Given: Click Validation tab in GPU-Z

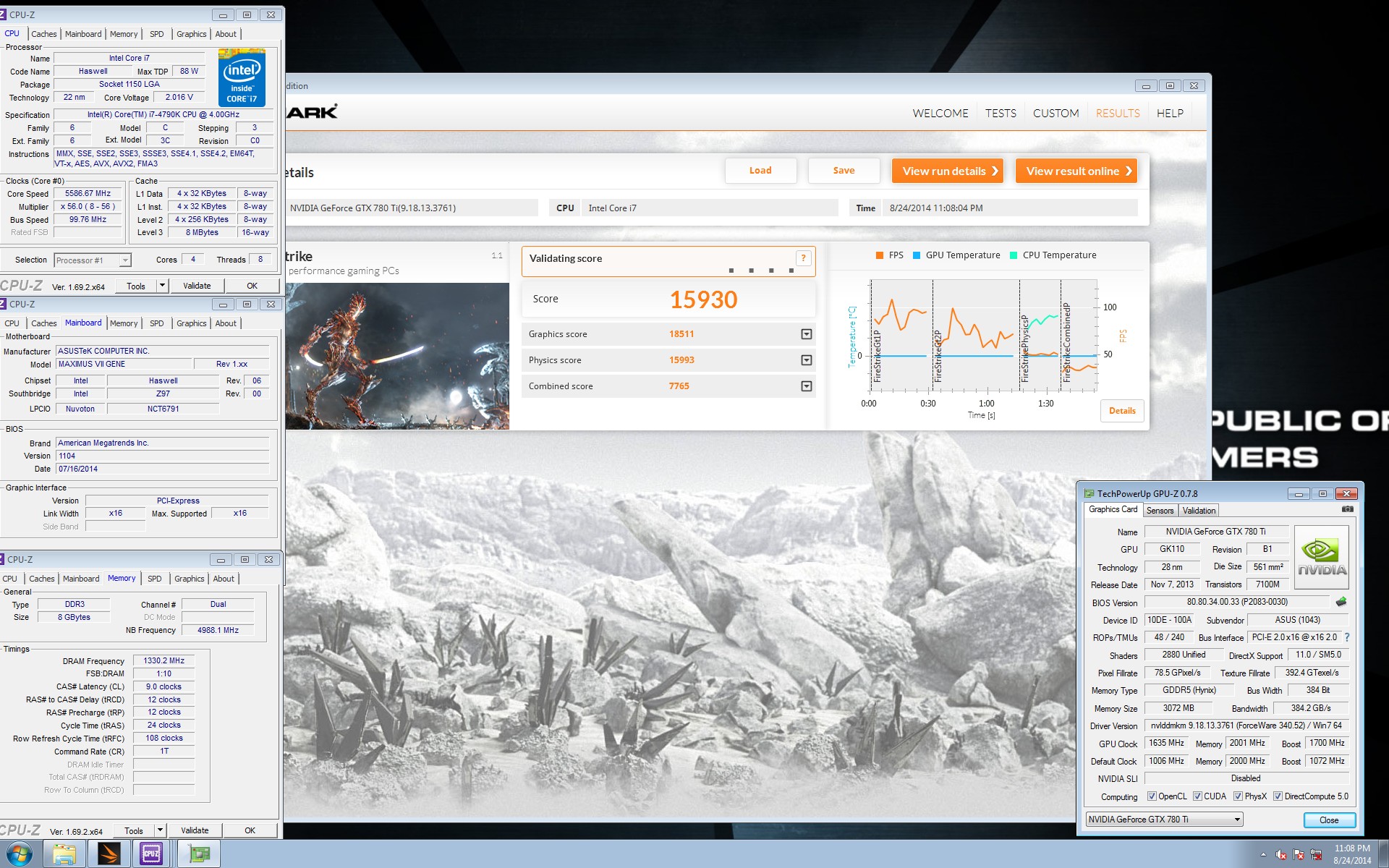Looking at the screenshot, I should click(1200, 511).
